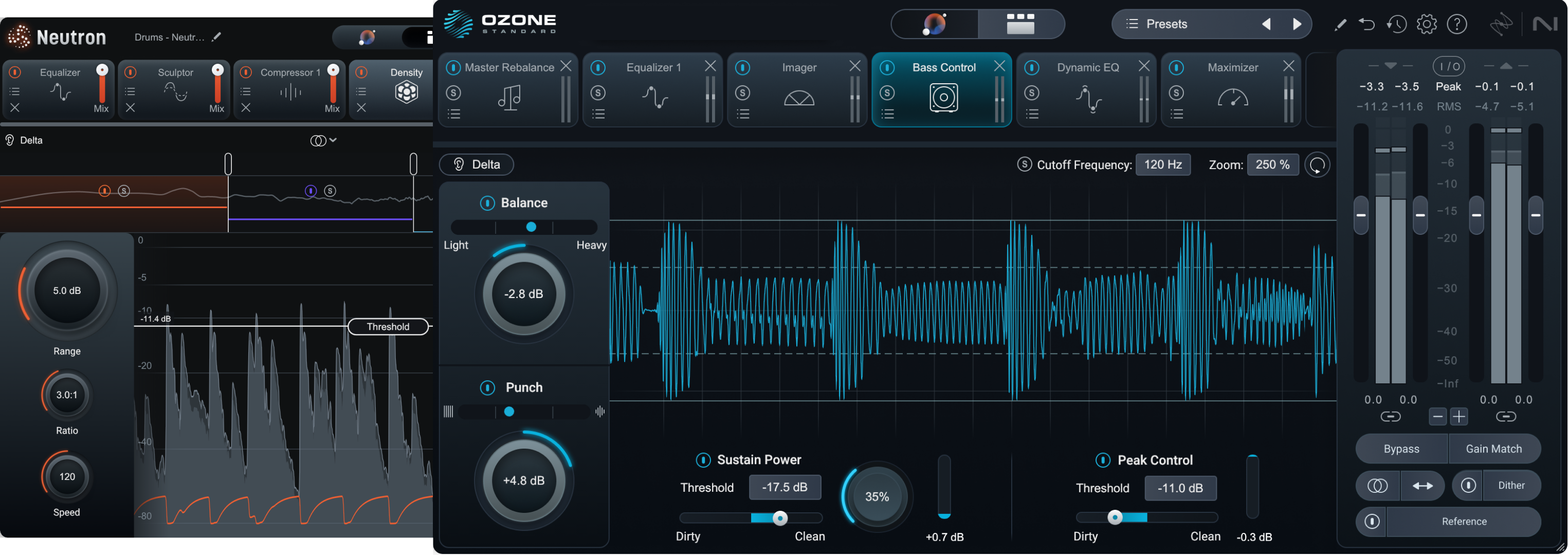Click the pencil edit icon in Ozone header
This screenshot has width=1568, height=555.
pyautogui.click(x=1340, y=24)
